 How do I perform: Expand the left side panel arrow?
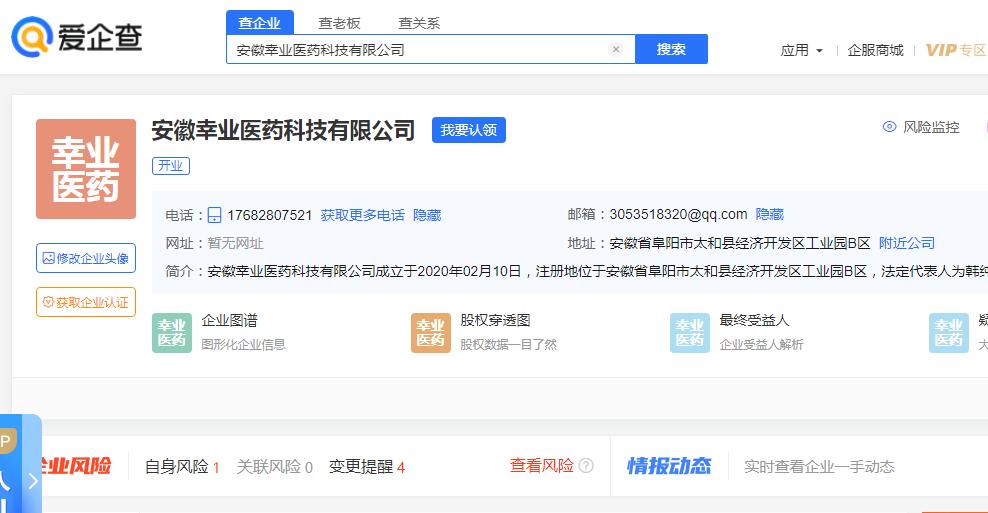pos(33,481)
